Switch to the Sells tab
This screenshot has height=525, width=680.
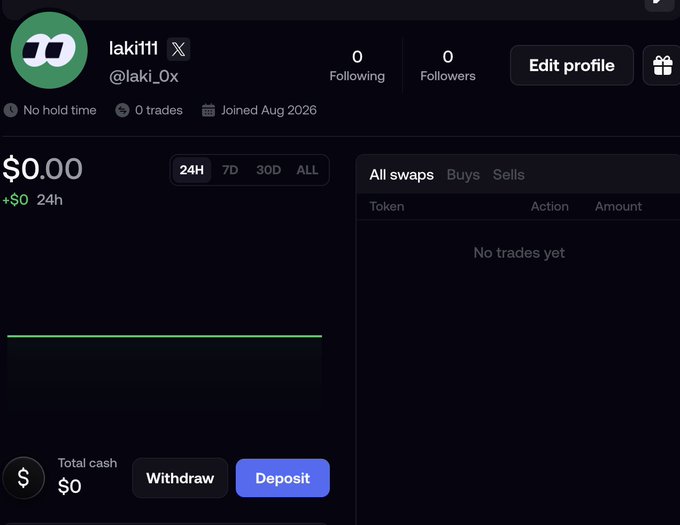pyautogui.click(x=509, y=175)
